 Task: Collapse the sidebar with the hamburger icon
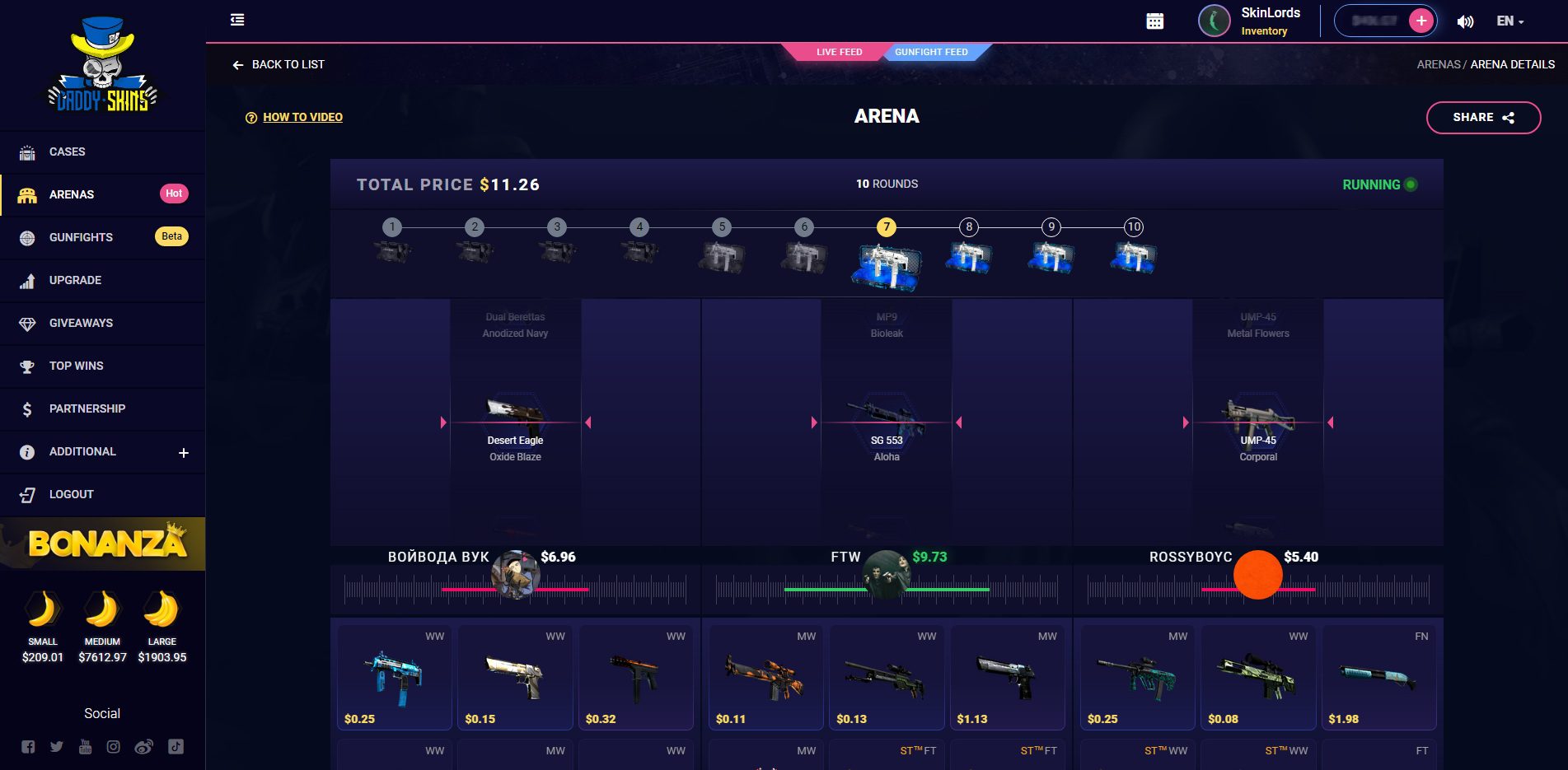tap(237, 20)
